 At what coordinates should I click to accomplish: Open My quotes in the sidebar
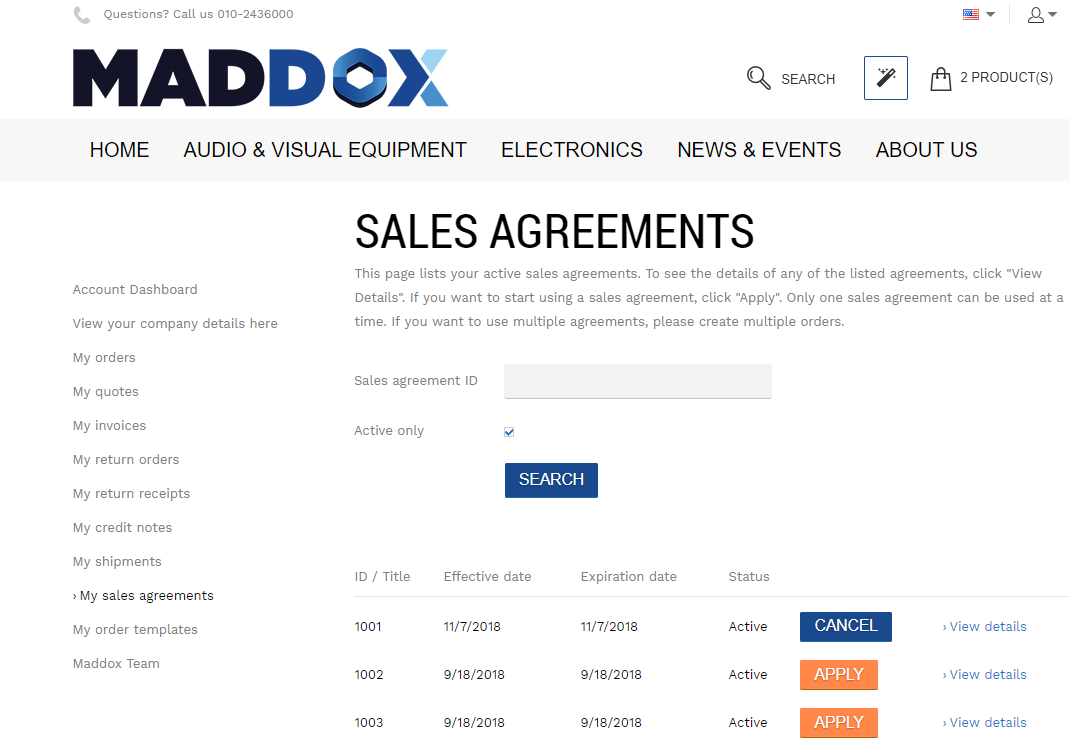click(x=106, y=392)
